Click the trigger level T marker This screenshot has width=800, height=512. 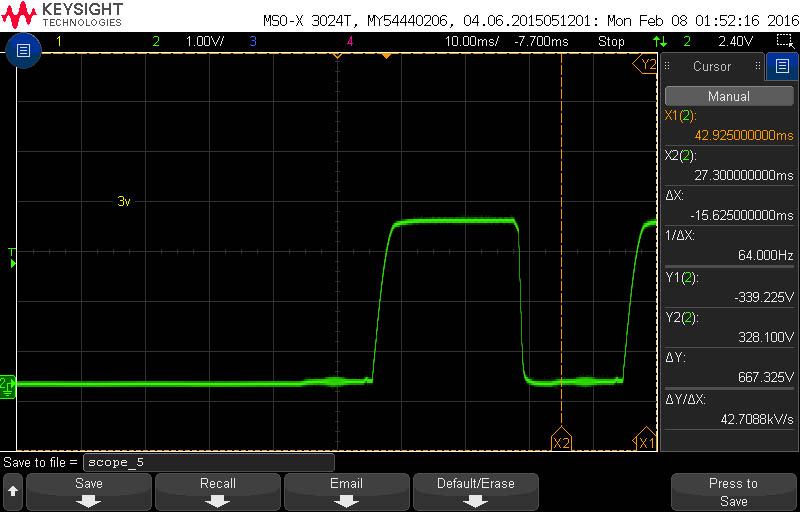tap(12, 258)
